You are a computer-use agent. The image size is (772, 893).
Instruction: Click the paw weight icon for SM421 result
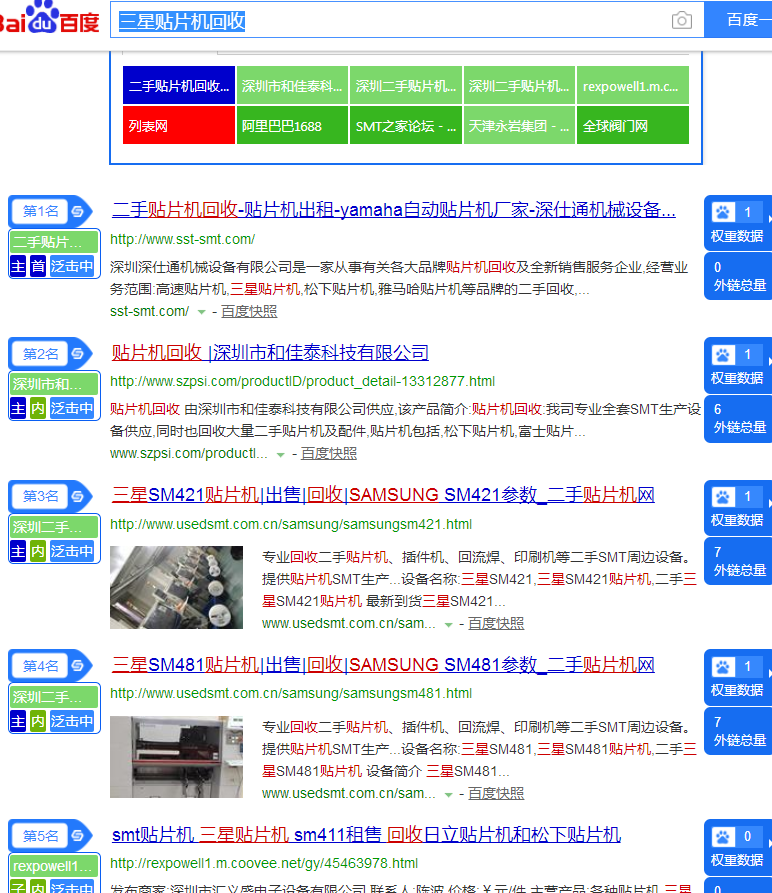point(722,497)
